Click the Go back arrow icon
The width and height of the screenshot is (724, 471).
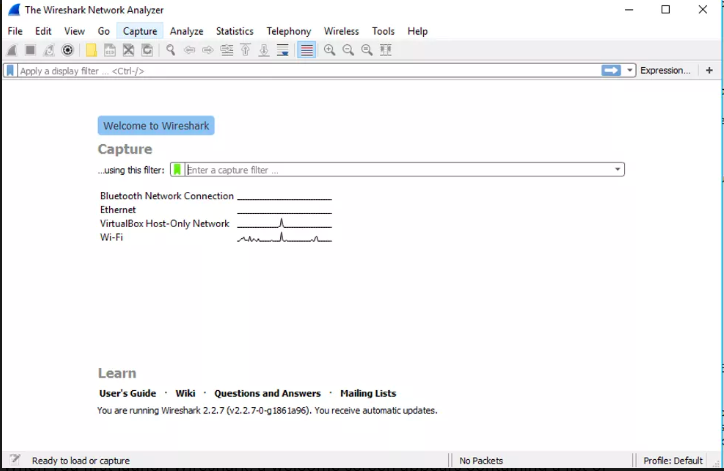[189, 50]
